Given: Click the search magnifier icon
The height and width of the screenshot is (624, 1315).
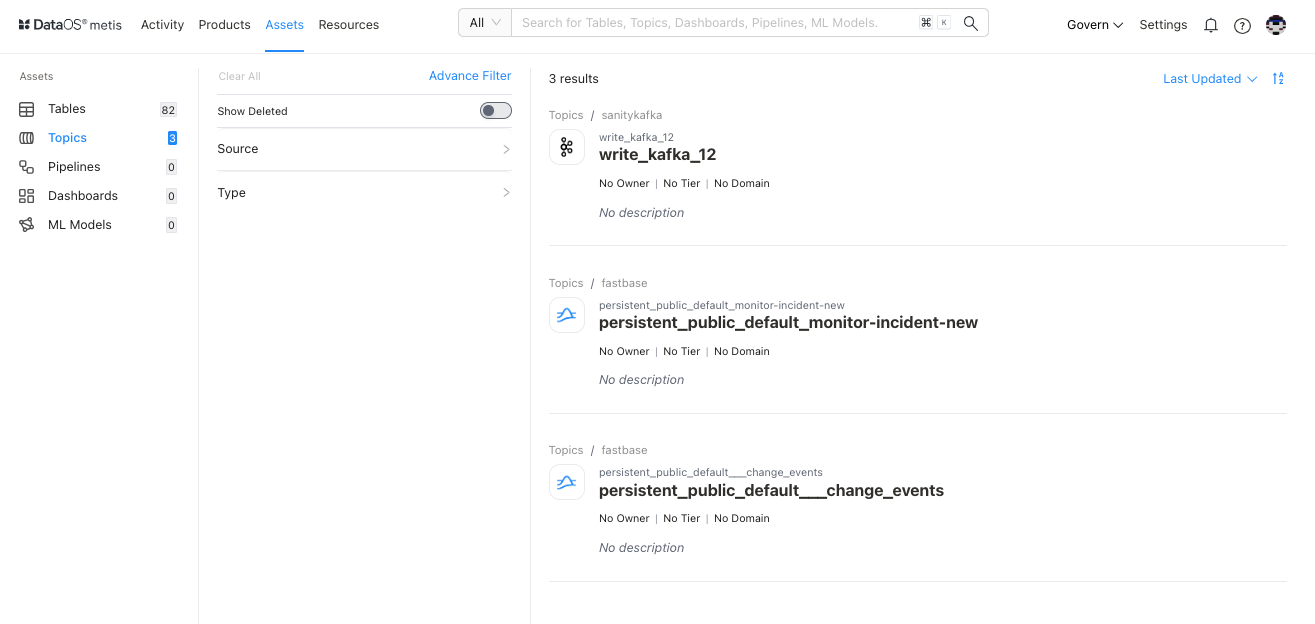Looking at the screenshot, I should coord(970,23).
